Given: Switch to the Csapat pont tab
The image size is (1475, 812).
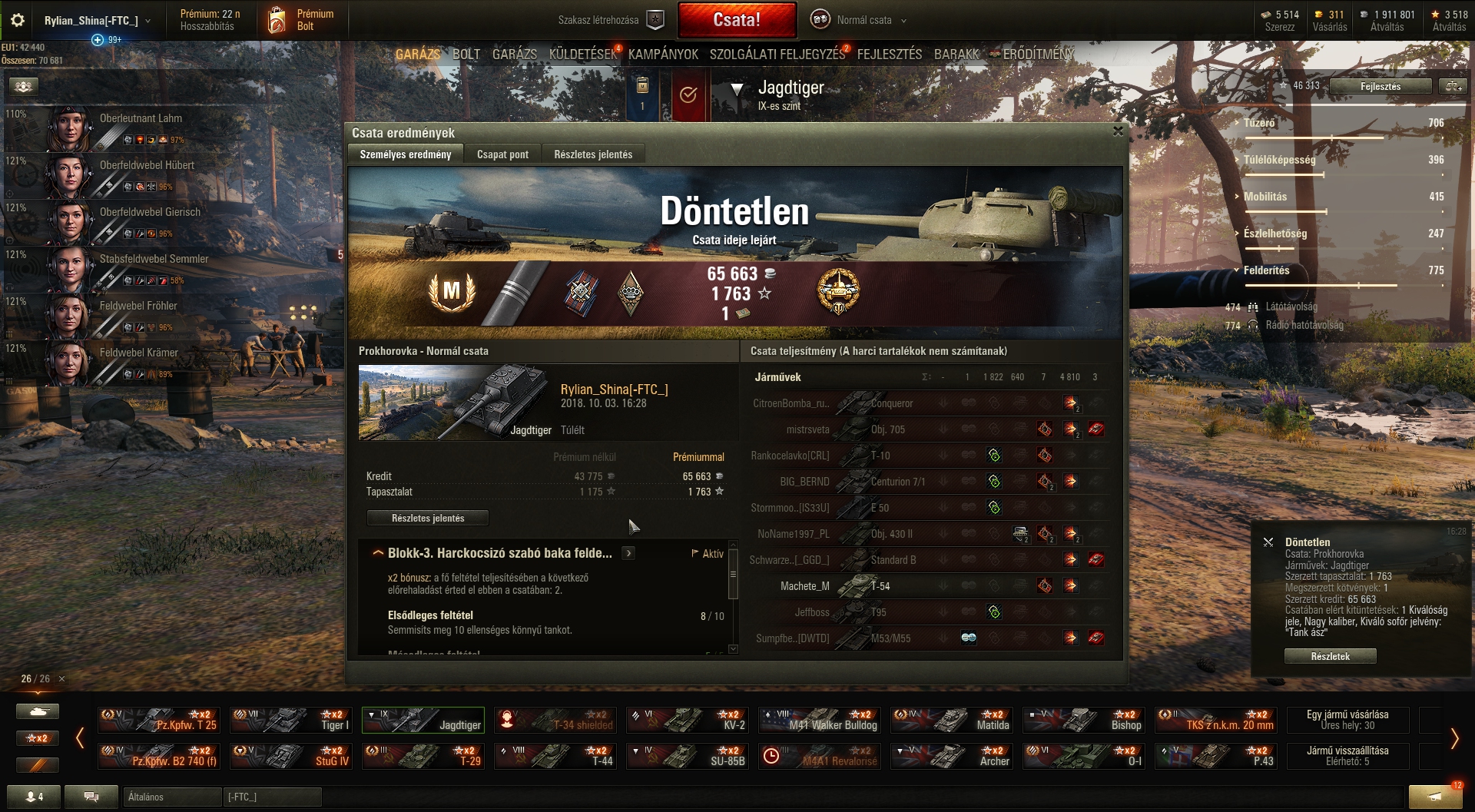Looking at the screenshot, I should [502, 154].
